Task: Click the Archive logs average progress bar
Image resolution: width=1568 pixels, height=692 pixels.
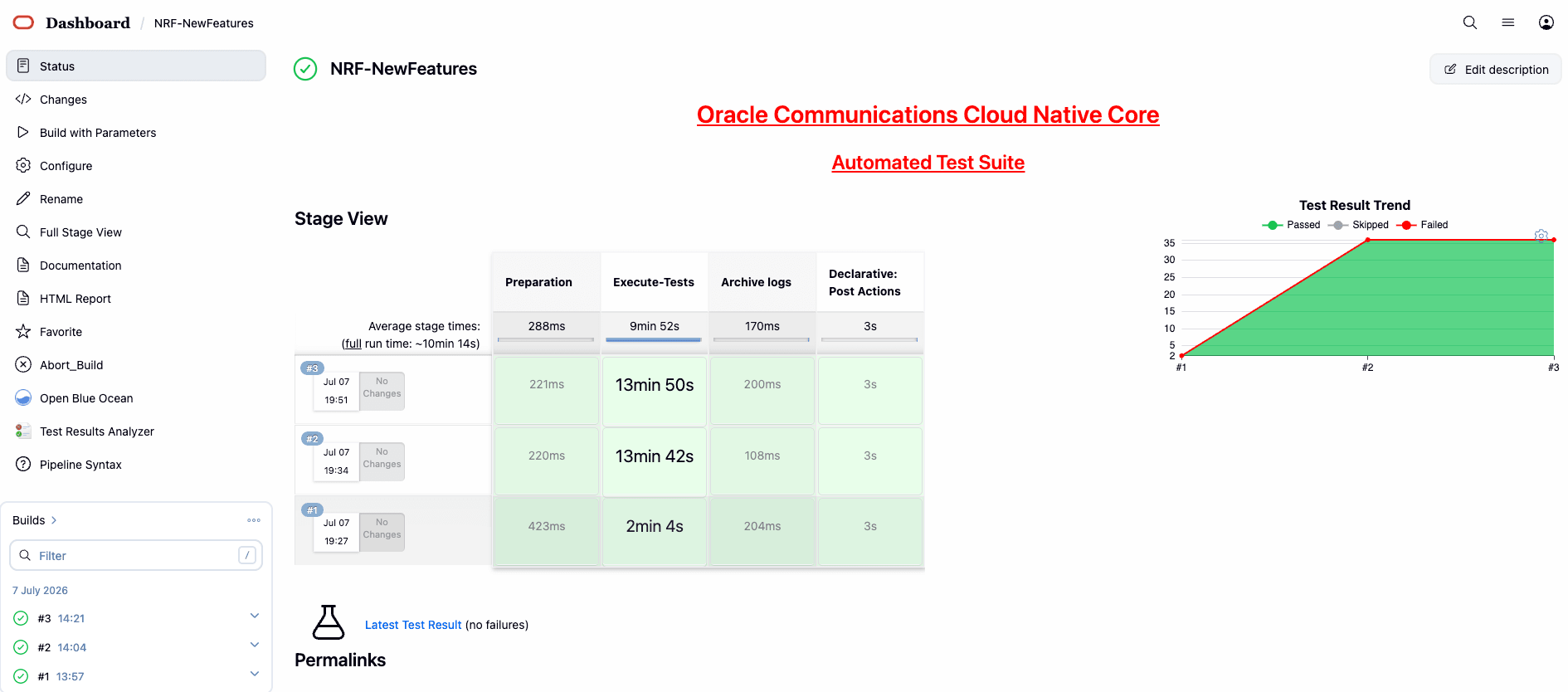Action: pyautogui.click(x=762, y=339)
